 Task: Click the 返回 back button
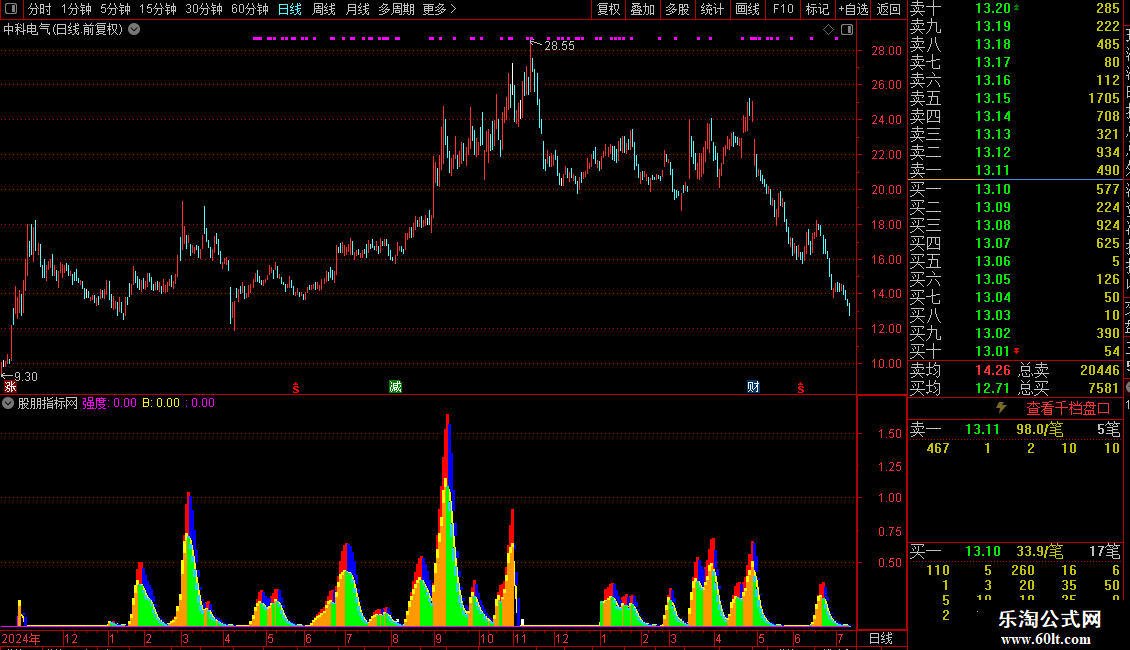(x=889, y=9)
